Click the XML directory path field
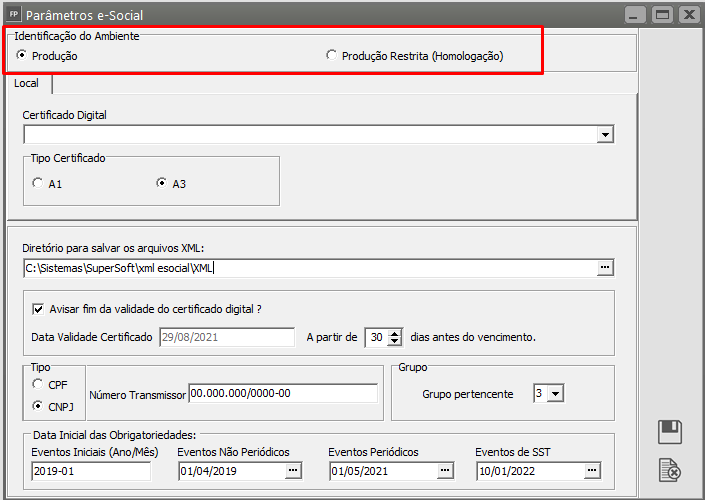Image resolution: width=705 pixels, height=500 pixels. pyautogui.click(x=310, y=268)
